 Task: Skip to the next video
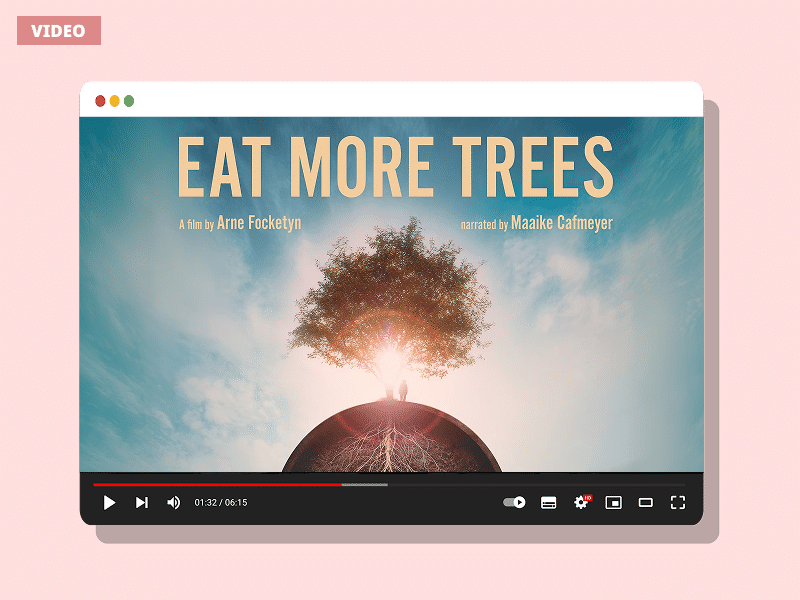(142, 503)
